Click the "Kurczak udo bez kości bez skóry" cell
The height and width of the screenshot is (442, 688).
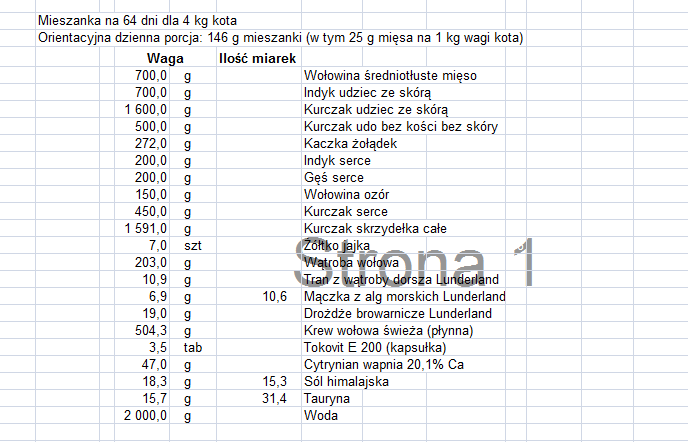[x=401, y=126]
